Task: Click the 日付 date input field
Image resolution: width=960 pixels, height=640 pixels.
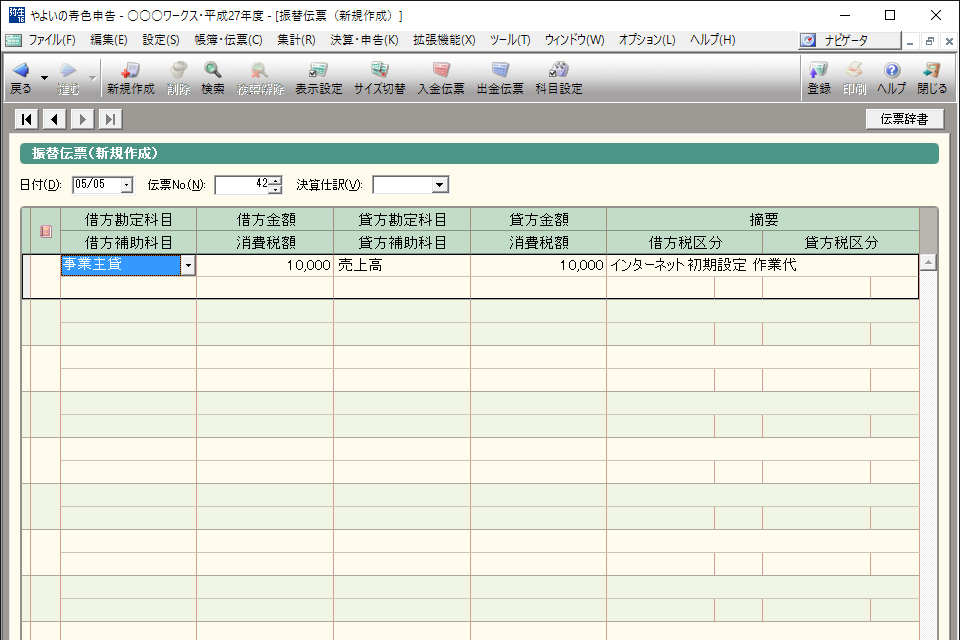Action: click(x=96, y=184)
